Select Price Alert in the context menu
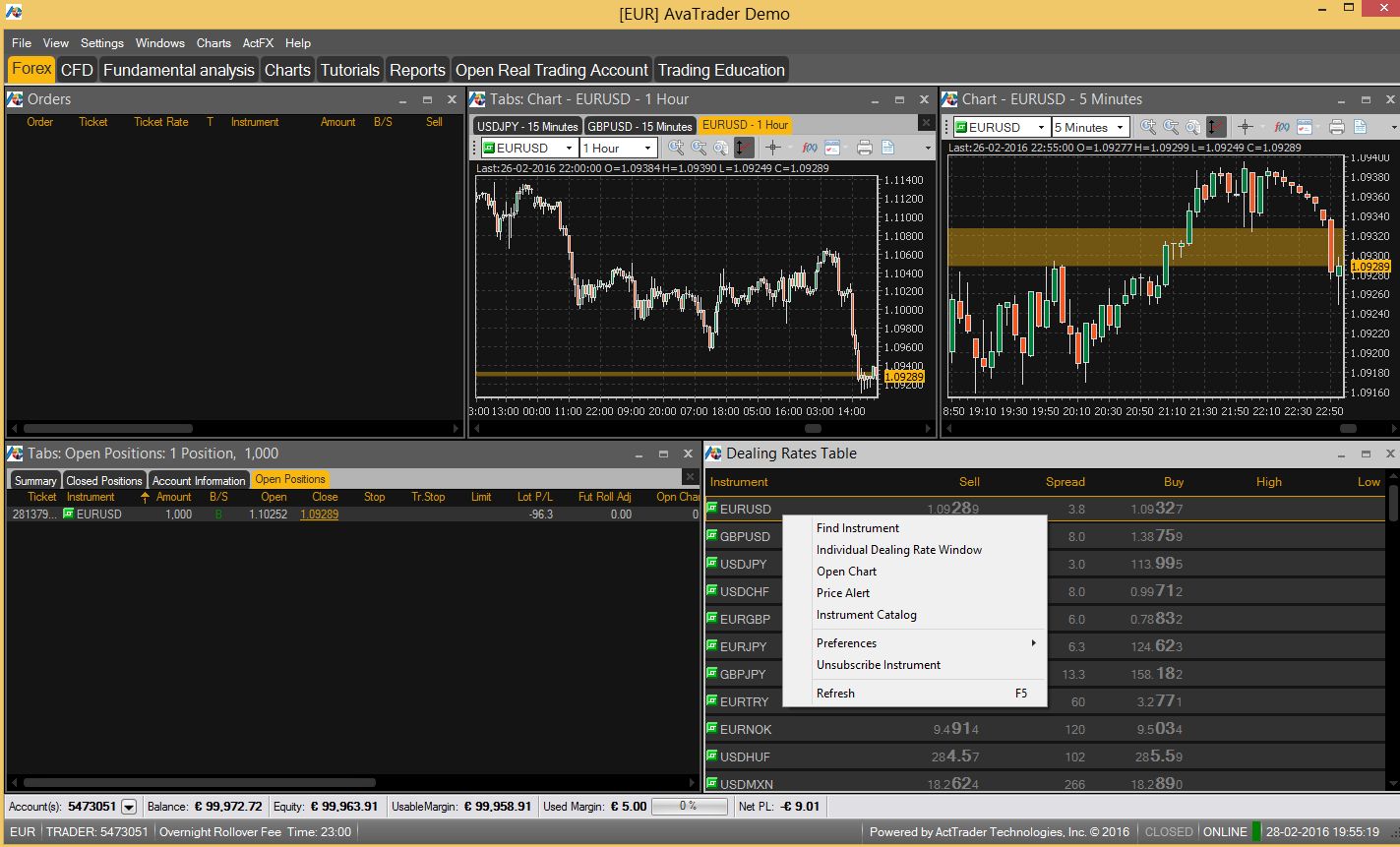Viewport: 1400px width, 847px height. [843, 593]
